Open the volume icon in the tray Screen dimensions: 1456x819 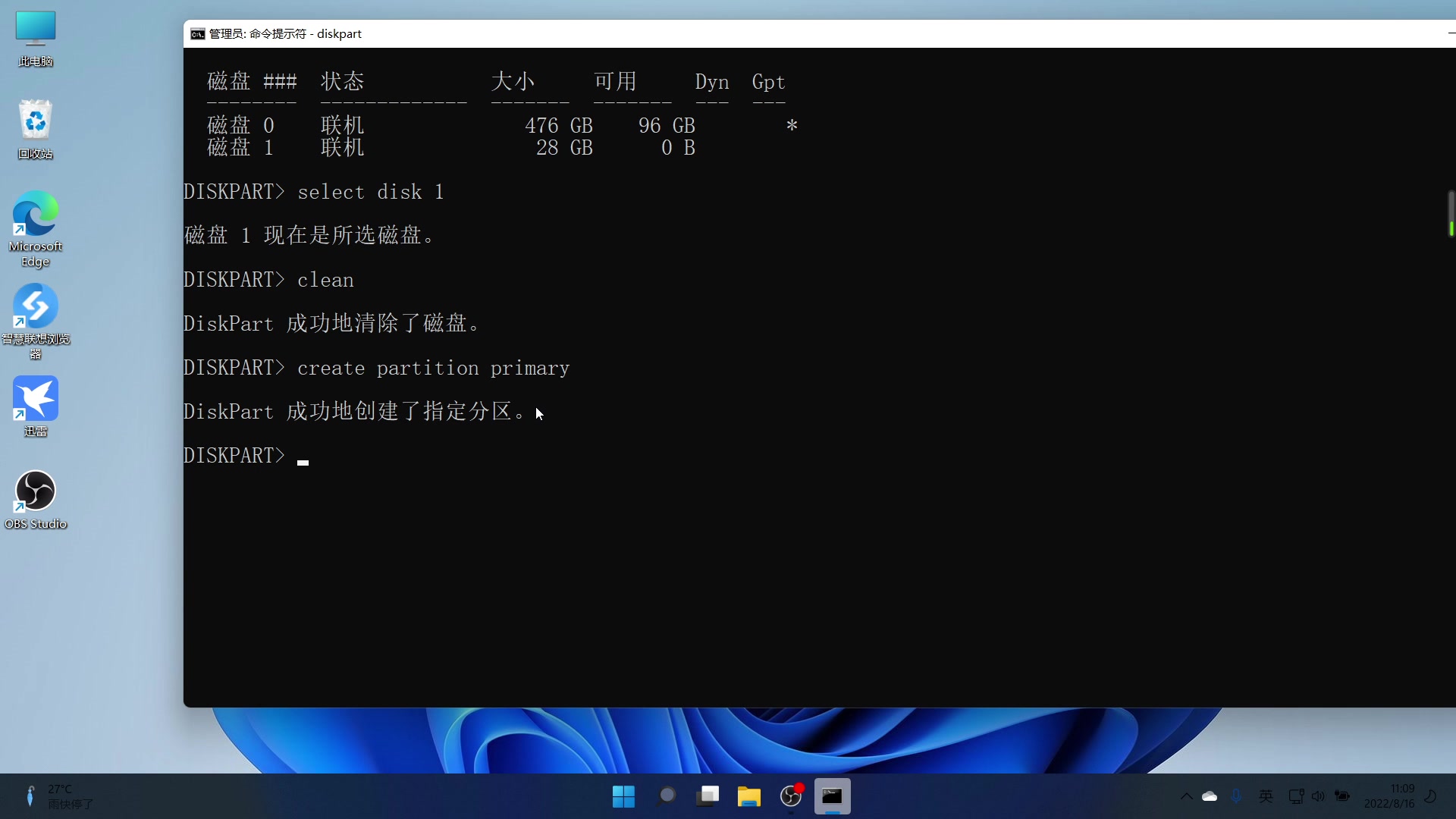[1319, 796]
